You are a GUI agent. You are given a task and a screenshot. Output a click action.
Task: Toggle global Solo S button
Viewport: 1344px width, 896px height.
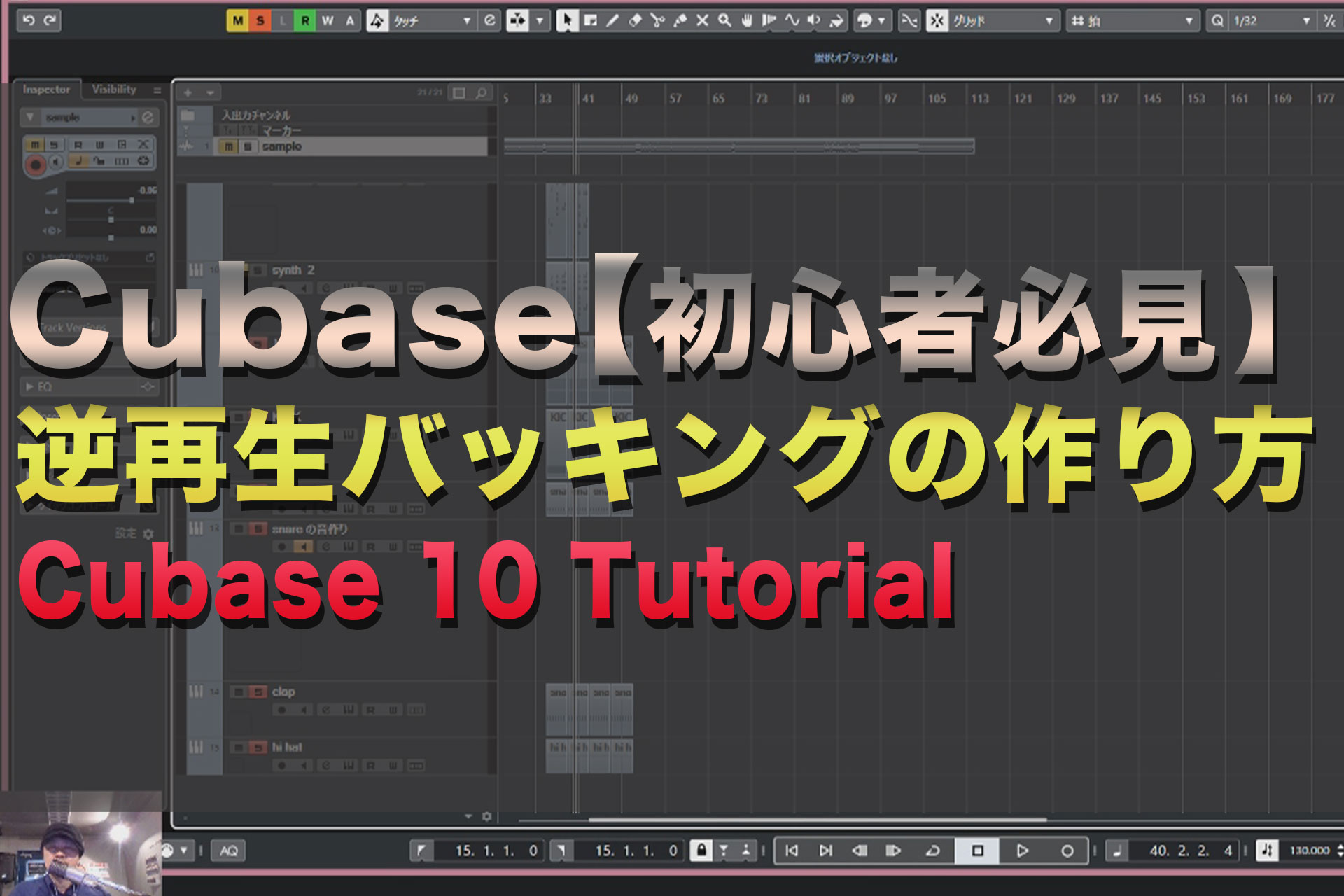(260, 21)
